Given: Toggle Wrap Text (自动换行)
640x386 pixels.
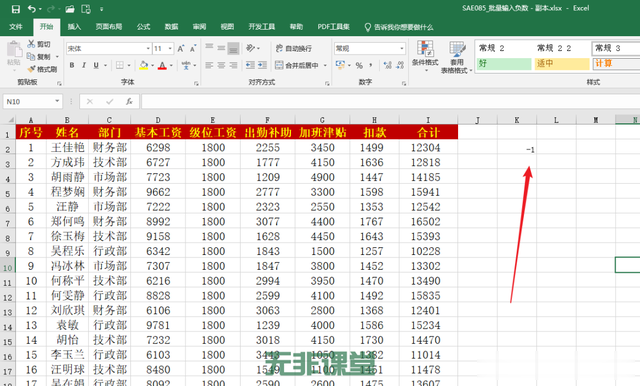Looking at the screenshot, I should click(x=294, y=48).
